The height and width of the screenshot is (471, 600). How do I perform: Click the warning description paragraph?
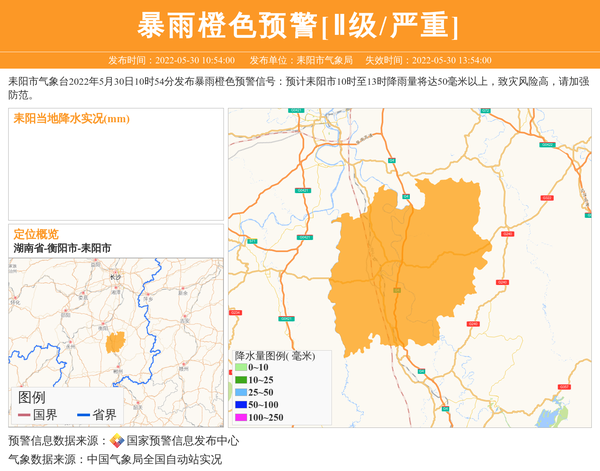299,88
